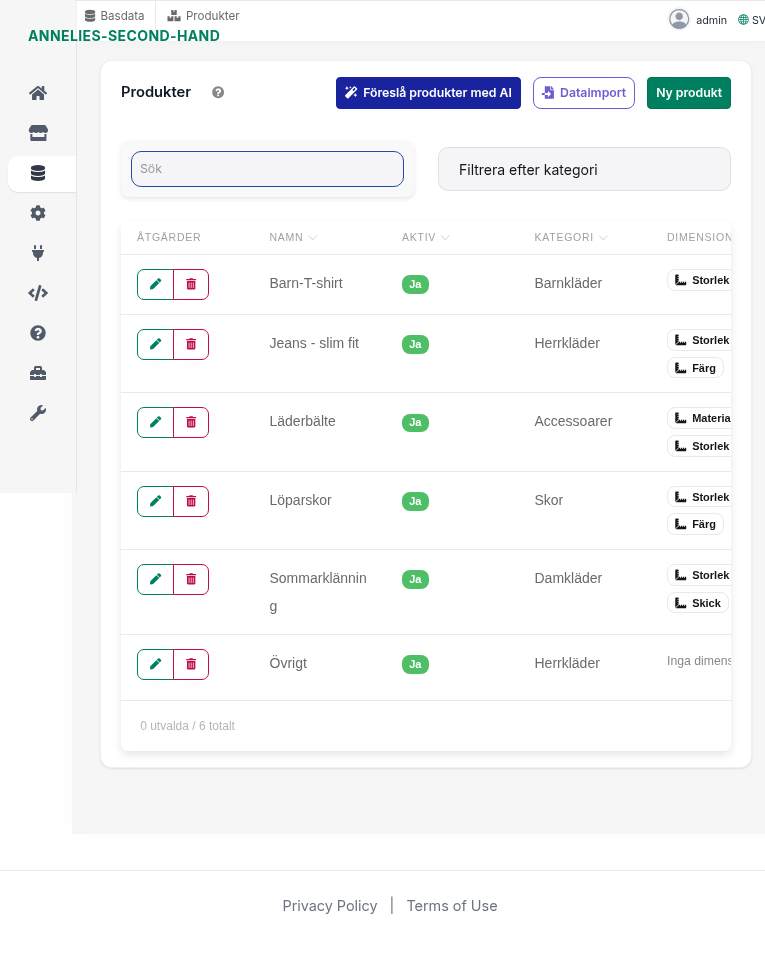Open the toolbox sidebar icon
Screen dimensions: 765x956
pos(38,373)
